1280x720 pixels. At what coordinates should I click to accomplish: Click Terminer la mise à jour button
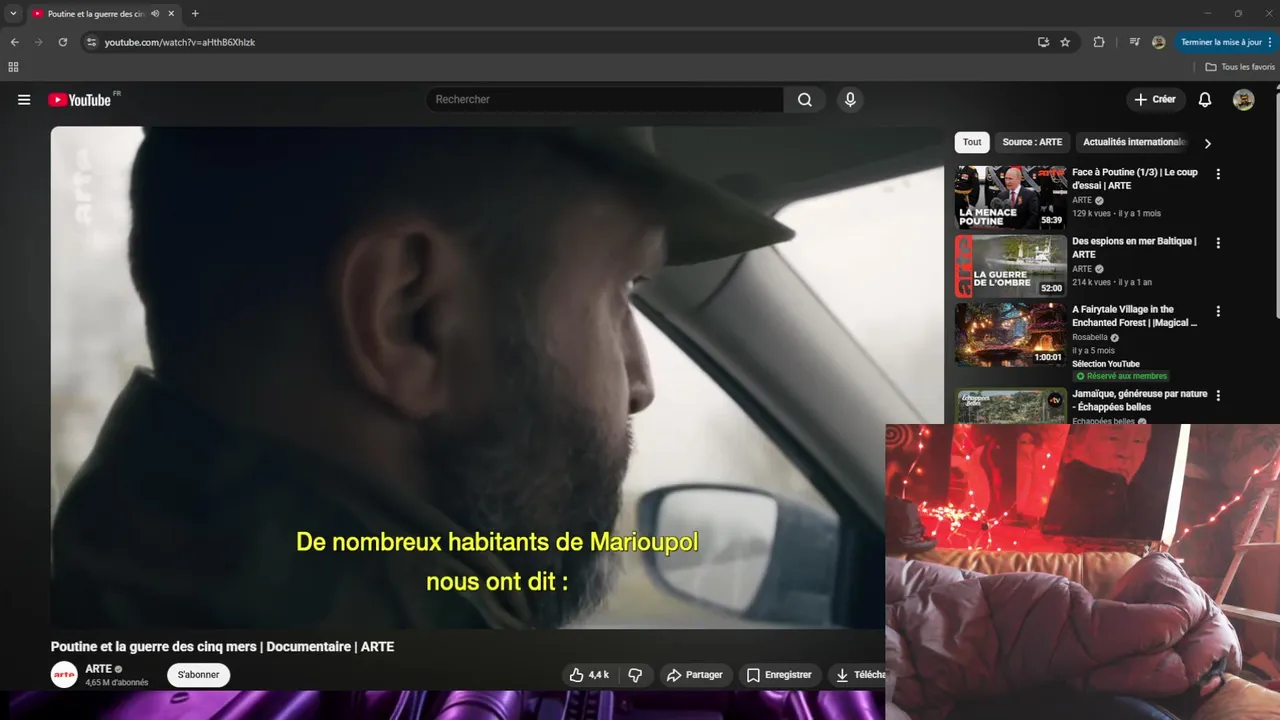pyautogui.click(x=1226, y=42)
